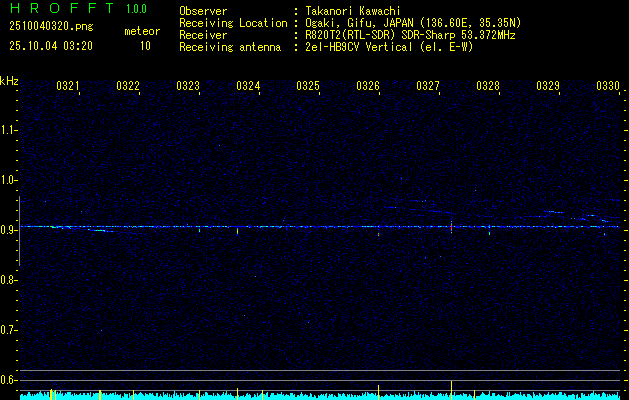
Task: Click the Observer field label
Action: pos(203,11)
